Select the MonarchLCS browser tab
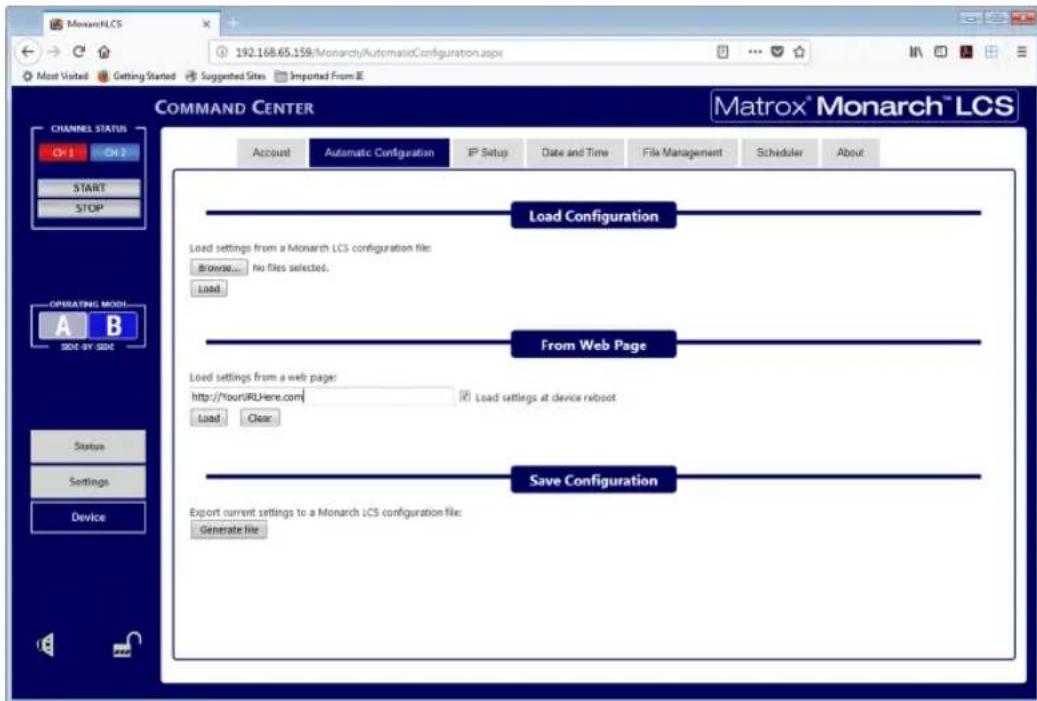This screenshot has height=701, width=1037. point(131,24)
